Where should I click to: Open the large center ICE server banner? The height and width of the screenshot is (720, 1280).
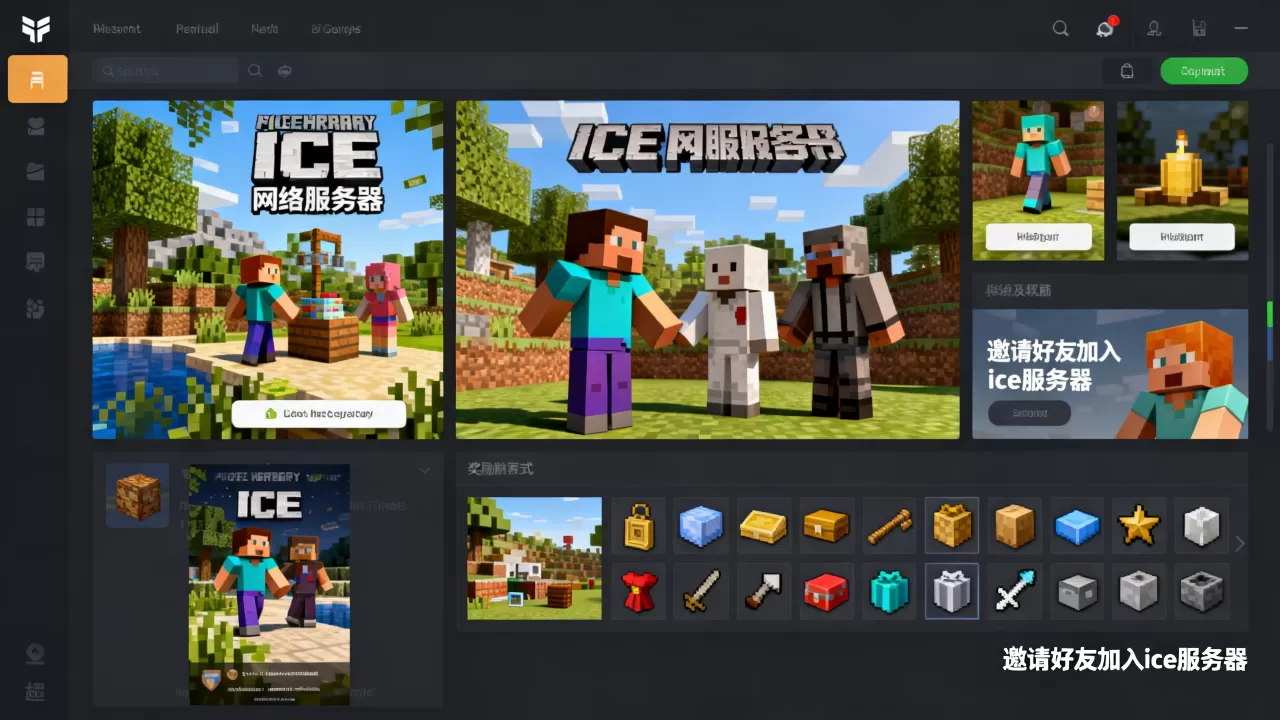point(707,269)
